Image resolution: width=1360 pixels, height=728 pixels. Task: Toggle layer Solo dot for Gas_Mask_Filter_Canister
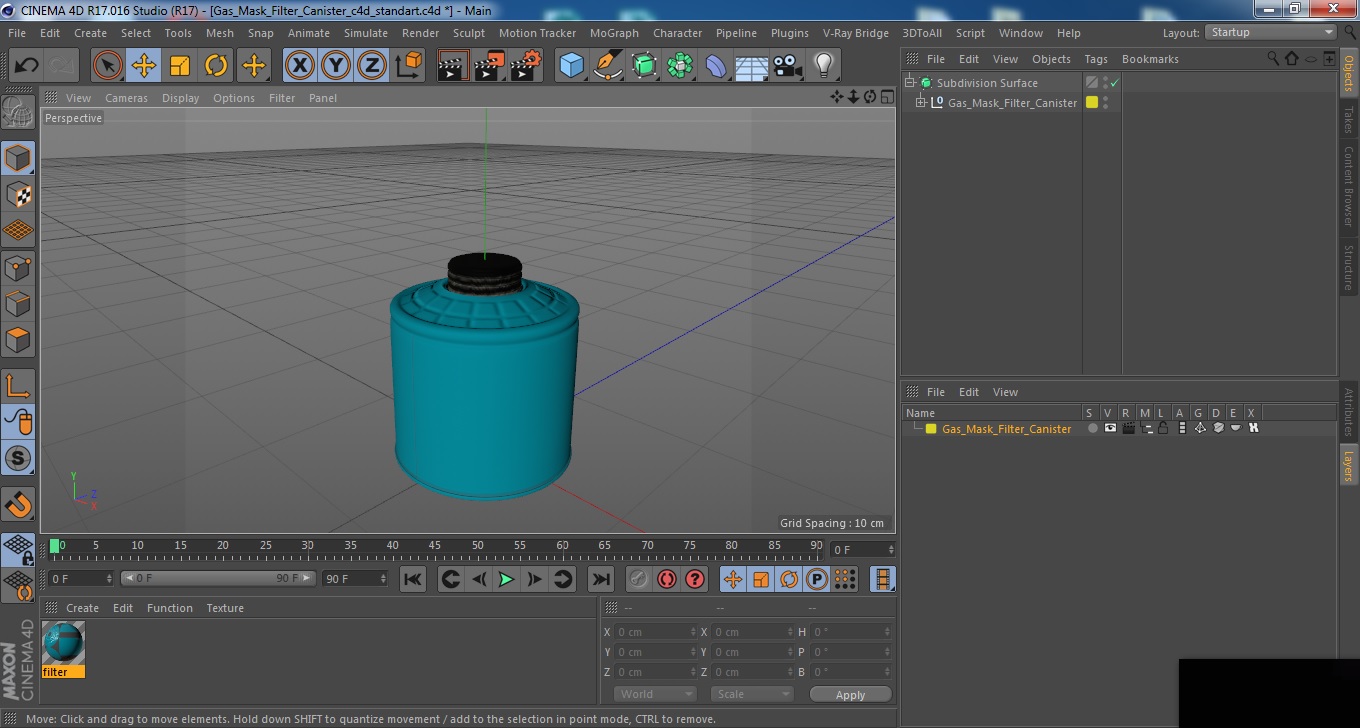(x=1093, y=429)
